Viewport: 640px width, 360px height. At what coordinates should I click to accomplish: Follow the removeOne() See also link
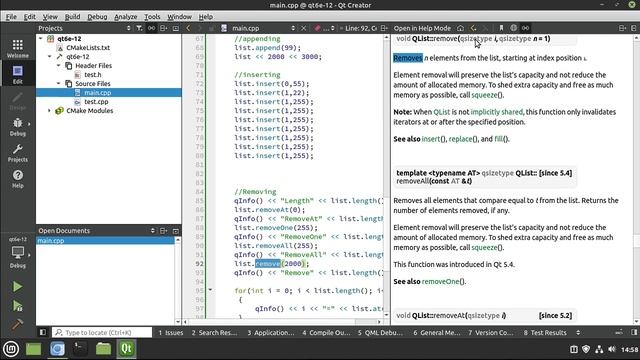pyautogui.click(x=440, y=281)
